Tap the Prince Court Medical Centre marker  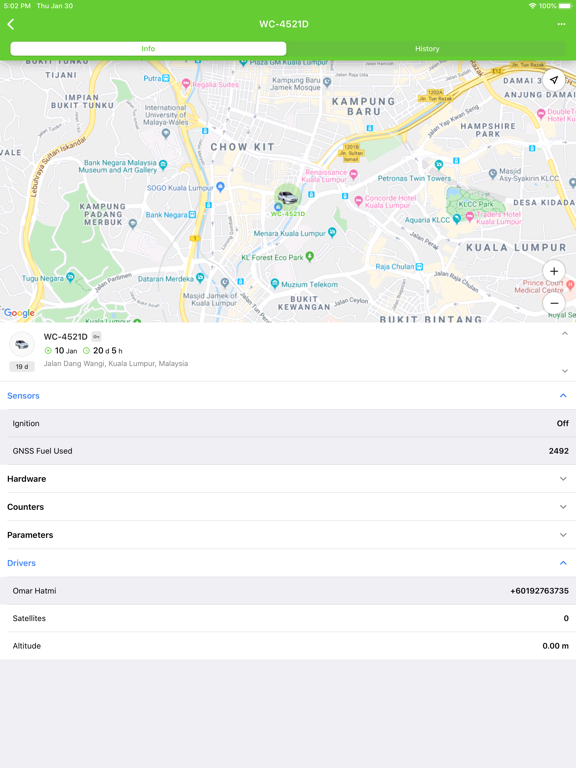tap(570, 284)
